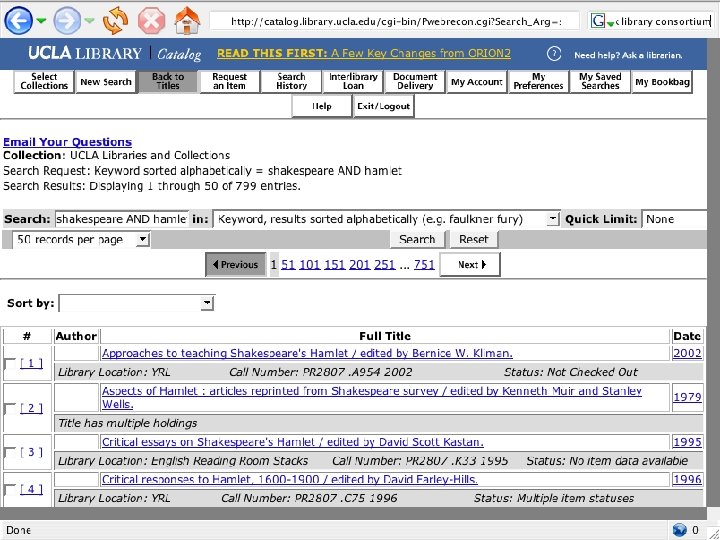This screenshot has height=540, width=720.
Task: Open record number link [ 2 ]
Action: coord(31,408)
